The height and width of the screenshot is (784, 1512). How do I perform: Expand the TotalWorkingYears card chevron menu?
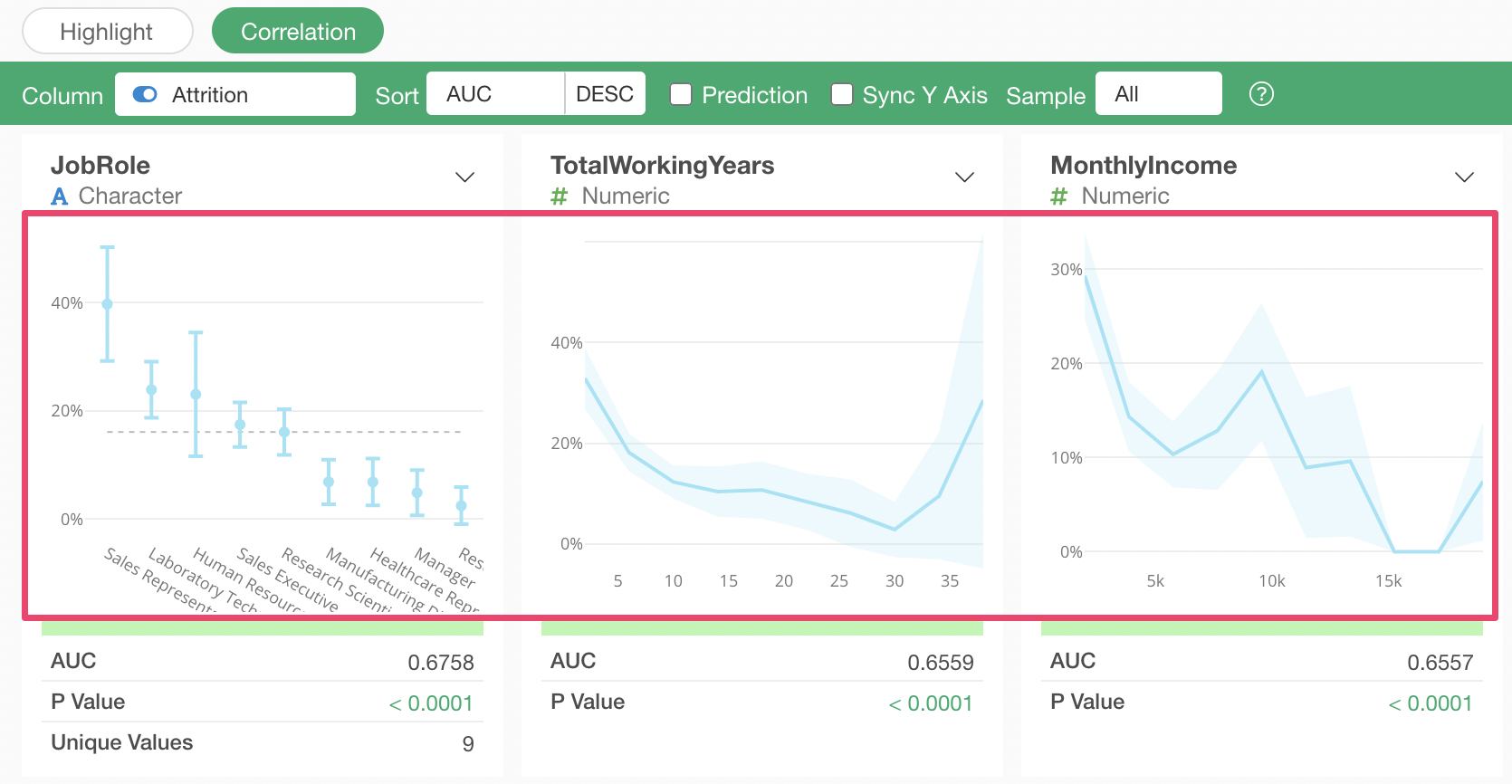[964, 177]
